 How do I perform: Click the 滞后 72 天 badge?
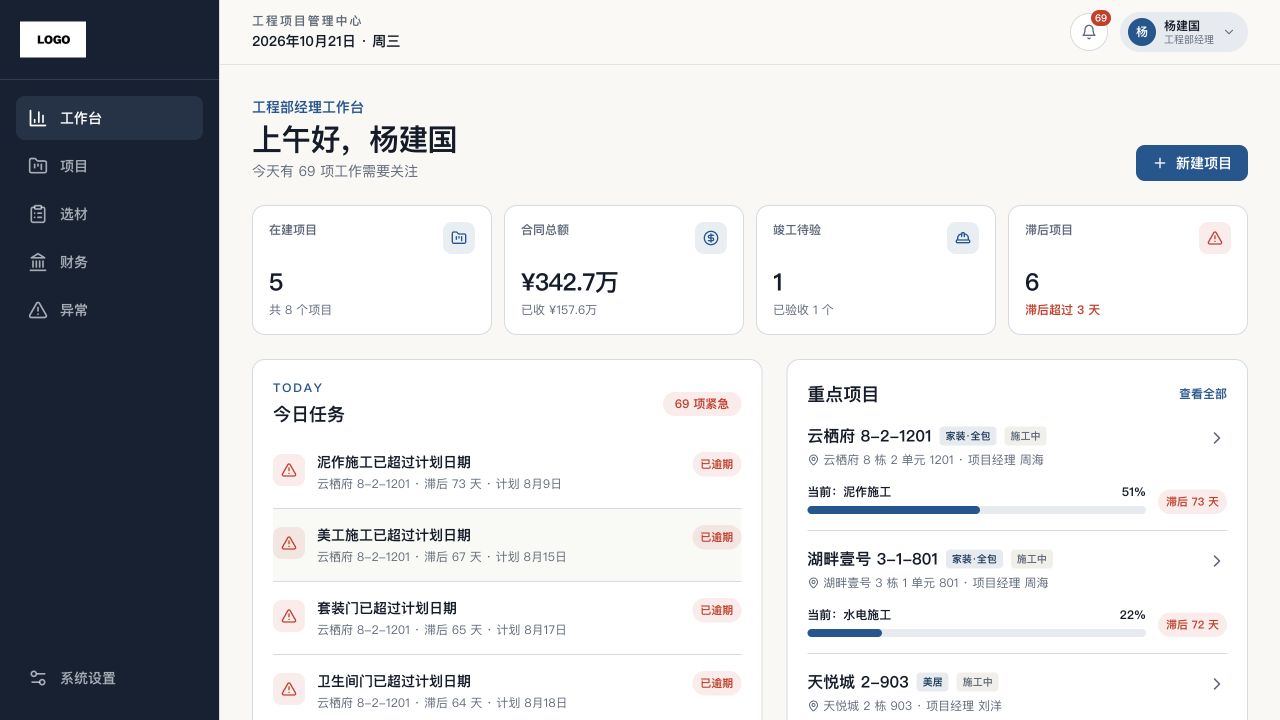1192,625
